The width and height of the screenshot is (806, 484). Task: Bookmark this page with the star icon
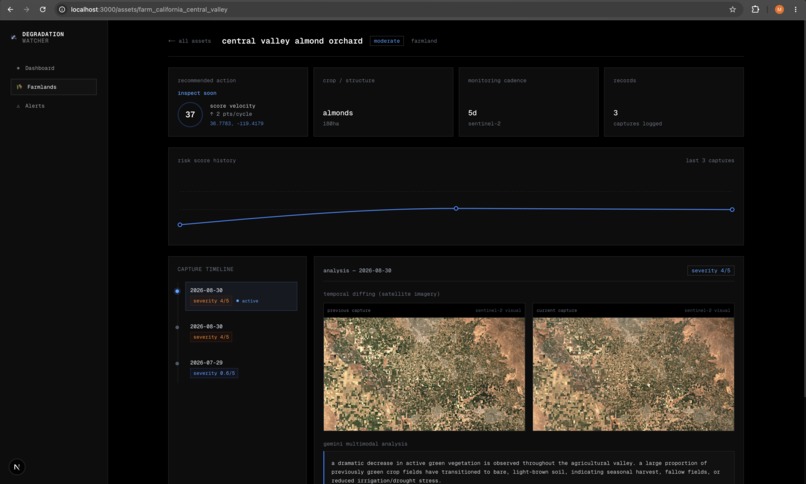click(732, 9)
